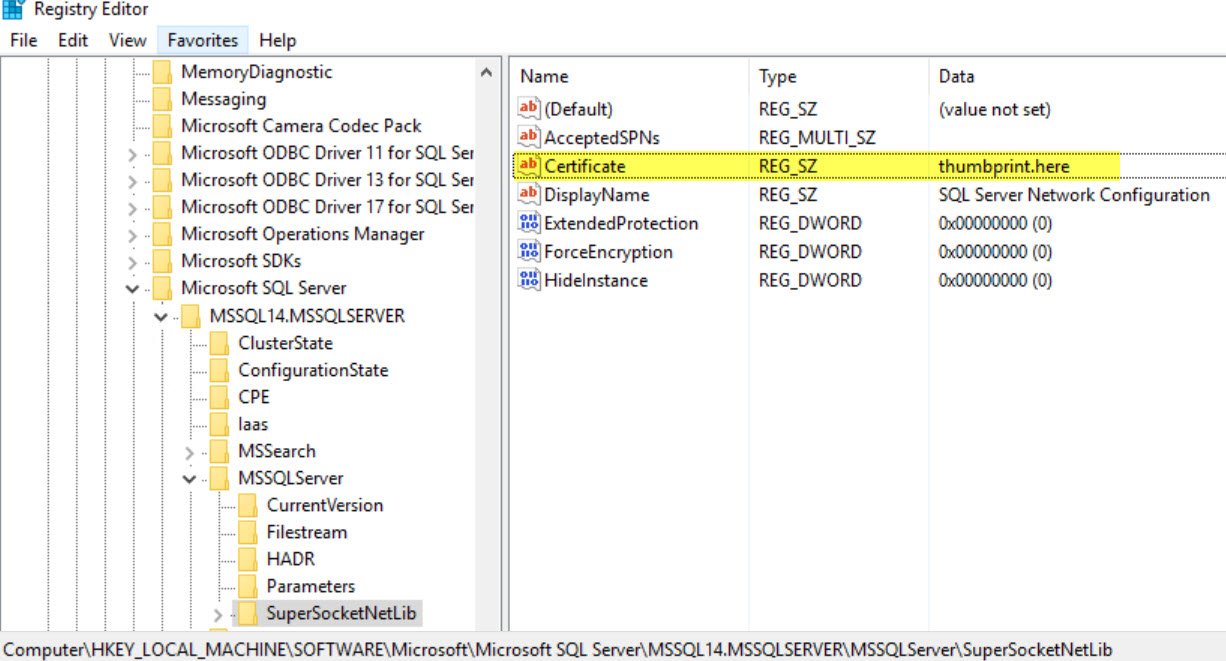The image size is (1226, 661).
Task: Select the HideInstance value name
Action: coord(596,280)
